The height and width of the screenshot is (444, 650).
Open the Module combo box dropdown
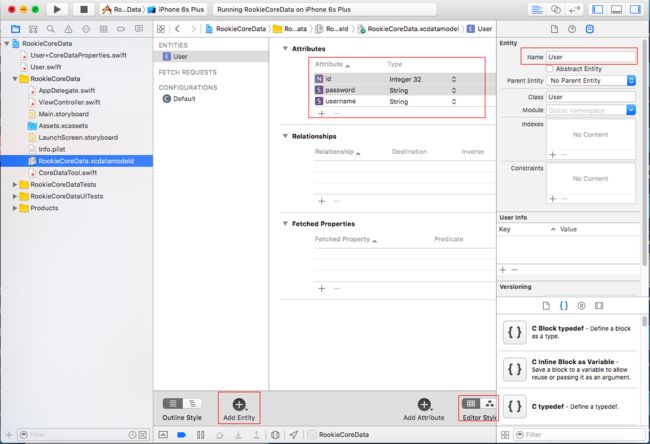pyautogui.click(x=631, y=110)
